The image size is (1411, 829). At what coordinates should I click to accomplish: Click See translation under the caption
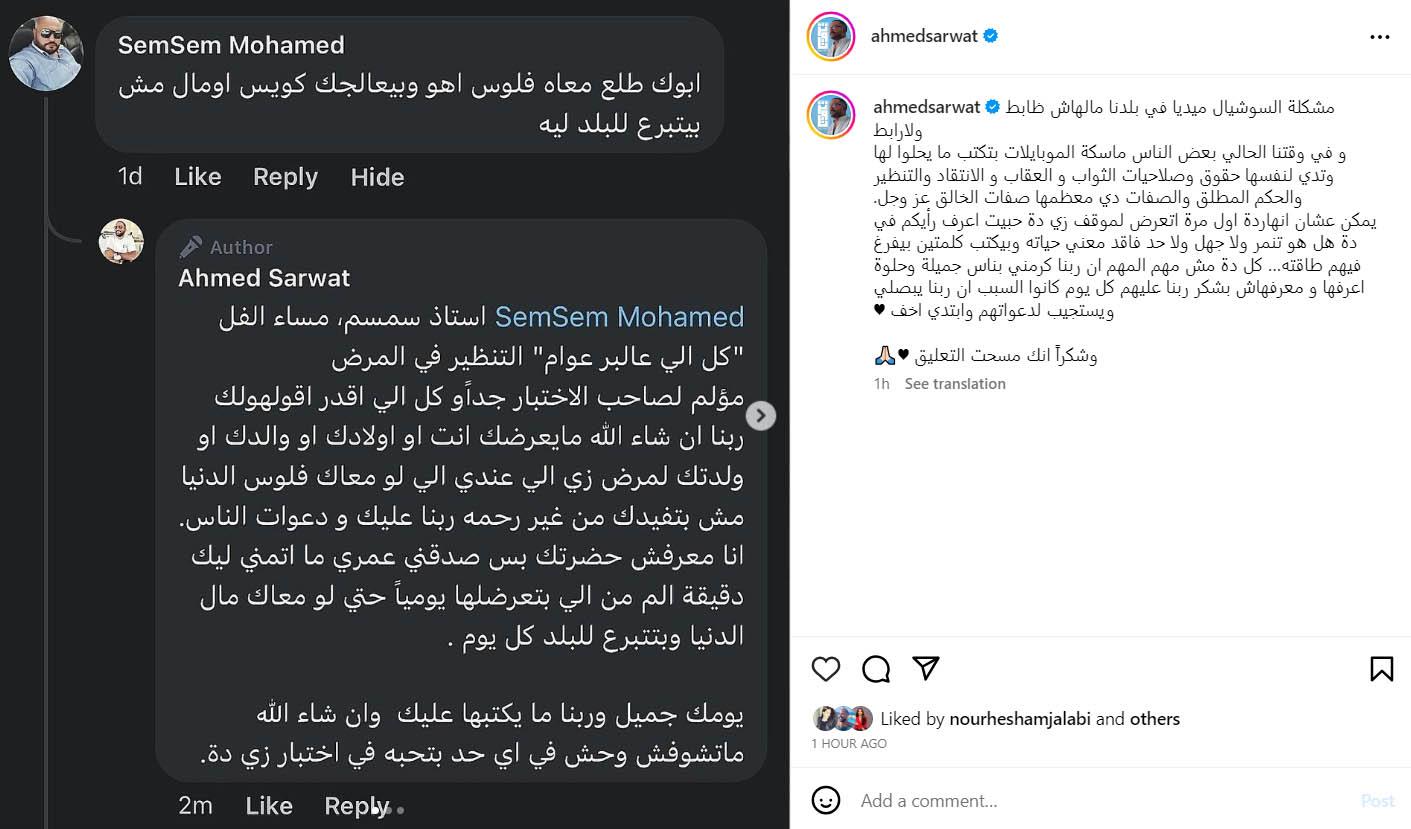pyautogui.click(x=955, y=383)
